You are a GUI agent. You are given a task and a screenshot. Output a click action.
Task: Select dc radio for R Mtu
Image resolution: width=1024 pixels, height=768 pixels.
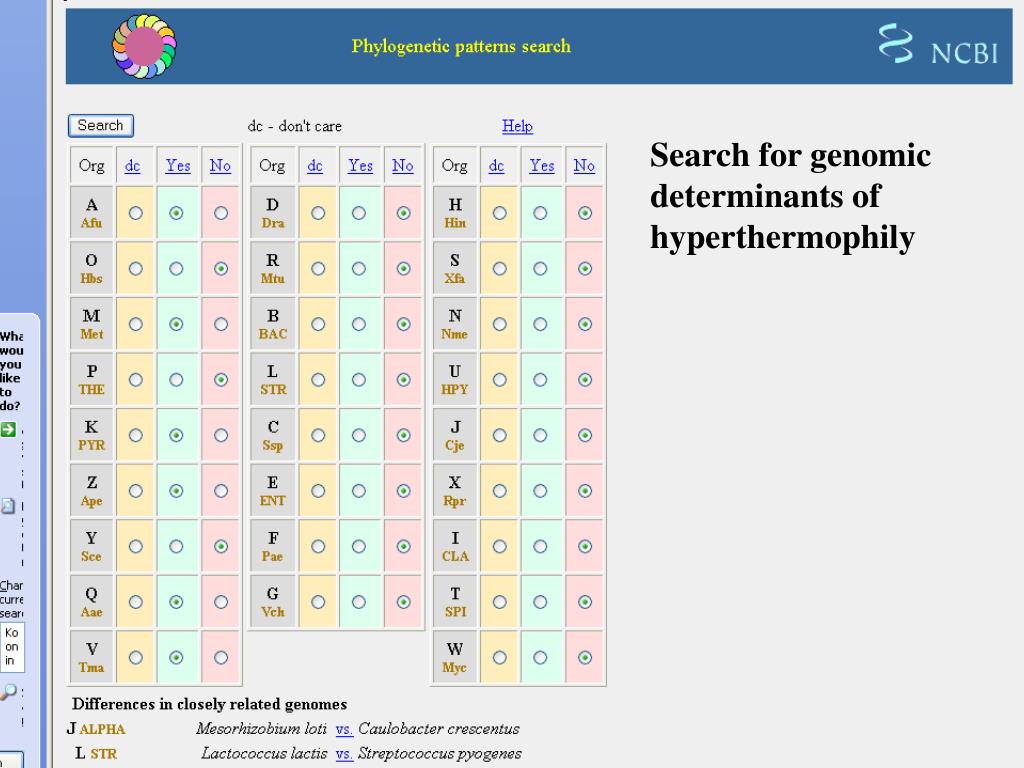[x=318, y=268]
